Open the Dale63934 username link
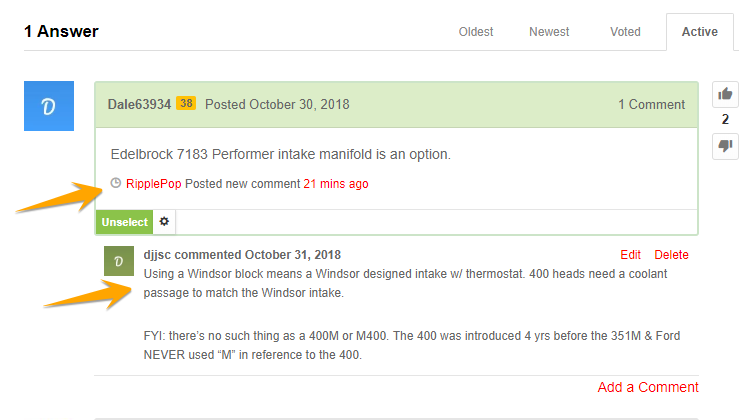 pos(139,105)
